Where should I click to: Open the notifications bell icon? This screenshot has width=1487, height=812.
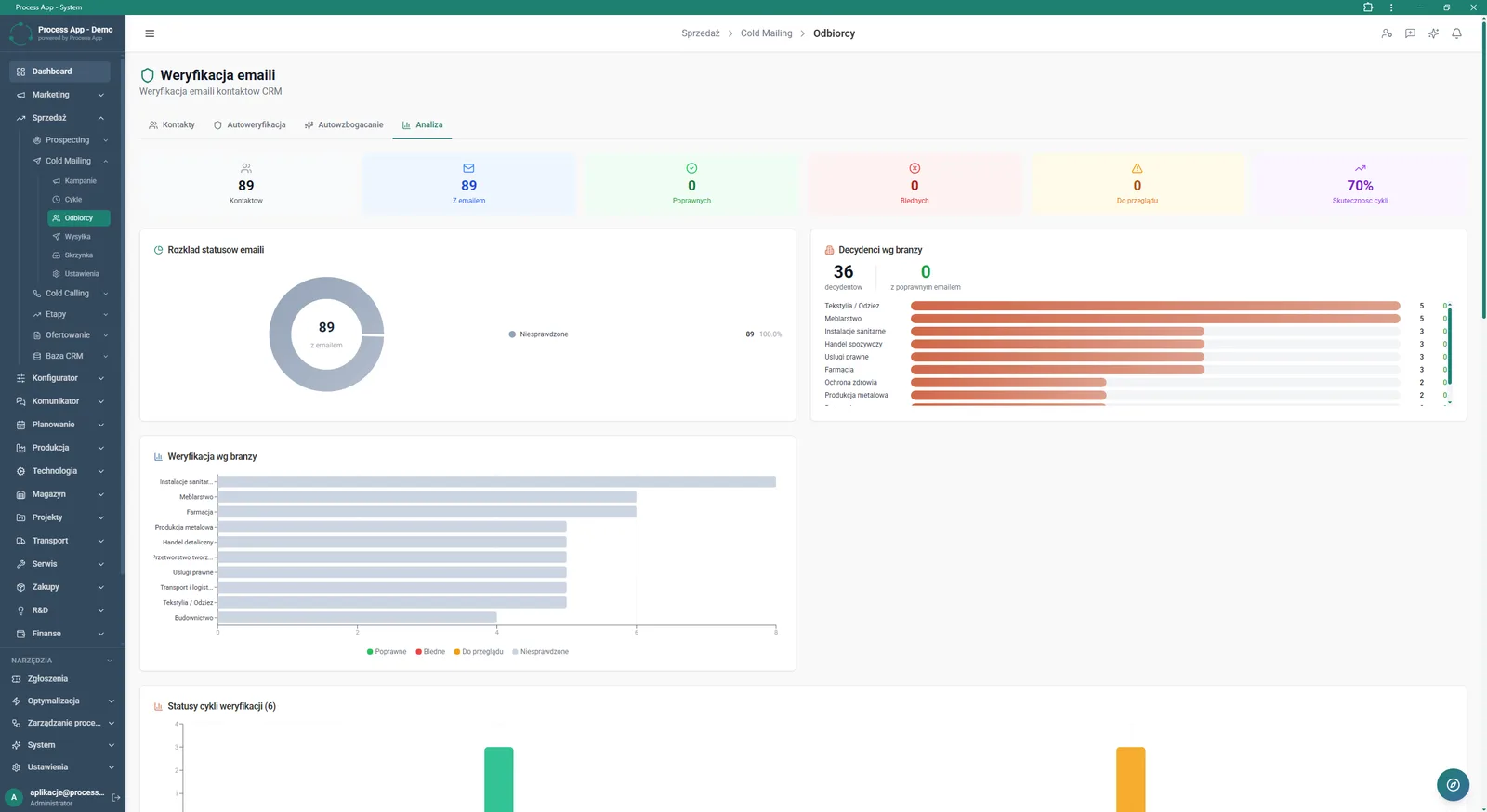pyautogui.click(x=1456, y=33)
